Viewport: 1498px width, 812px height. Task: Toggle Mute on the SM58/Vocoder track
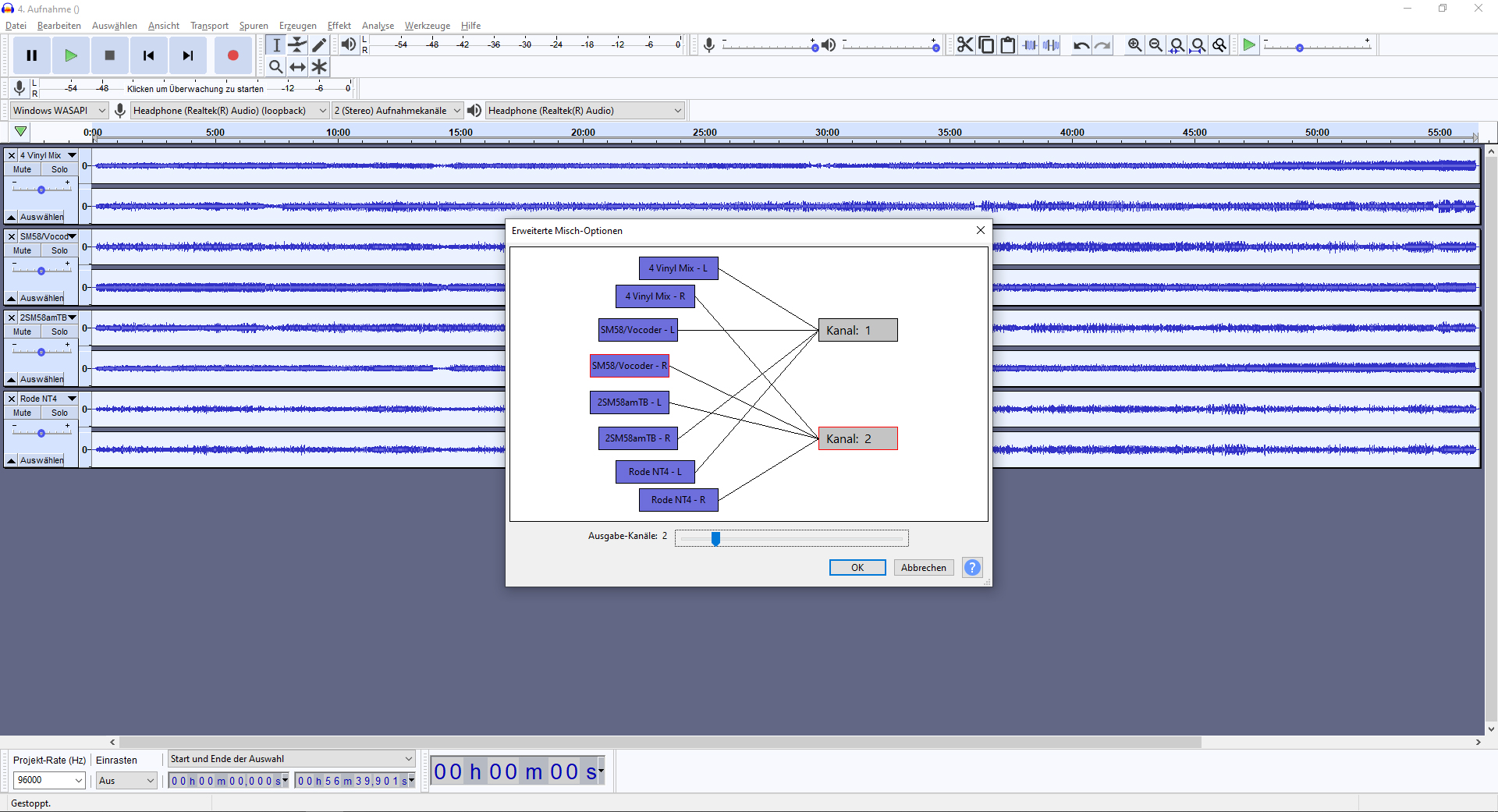pyautogui.click(x=22, y=250)
